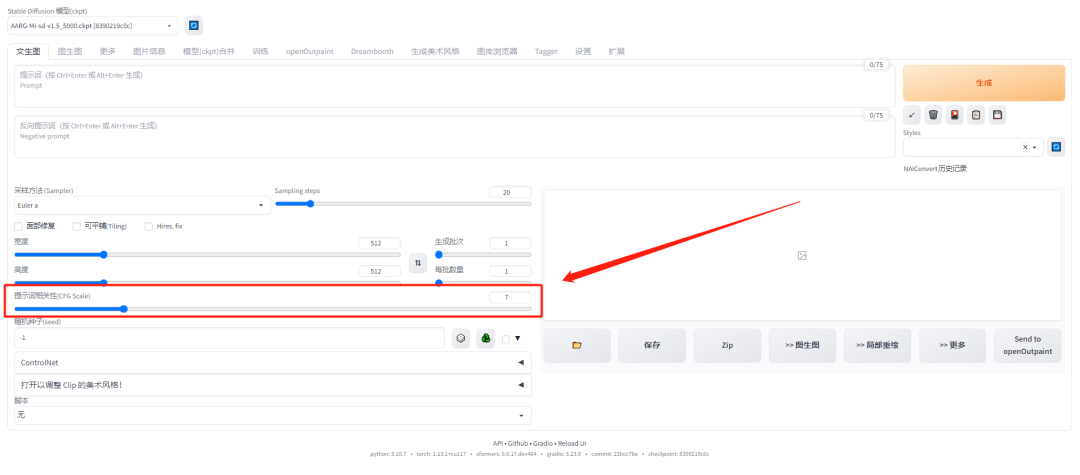Expand the ControlNet section
The height and width of the screenshot is (475, 1080).
[x=272, y=362]
